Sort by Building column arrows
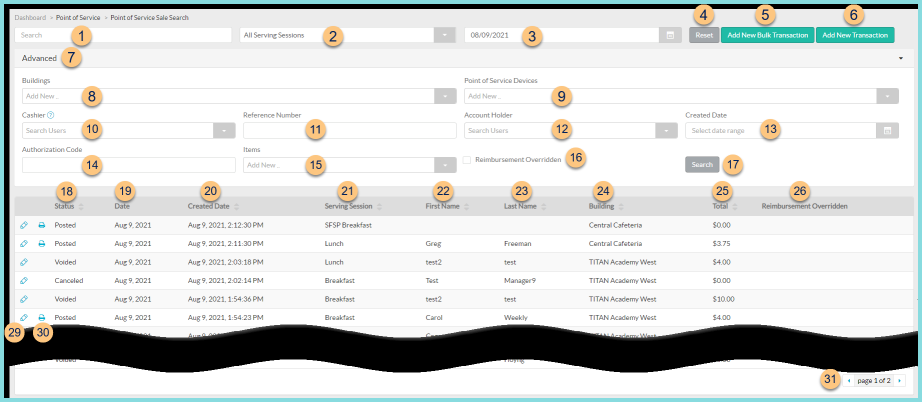Viewport: 922px width, 402px height. (x=621, y=207)
